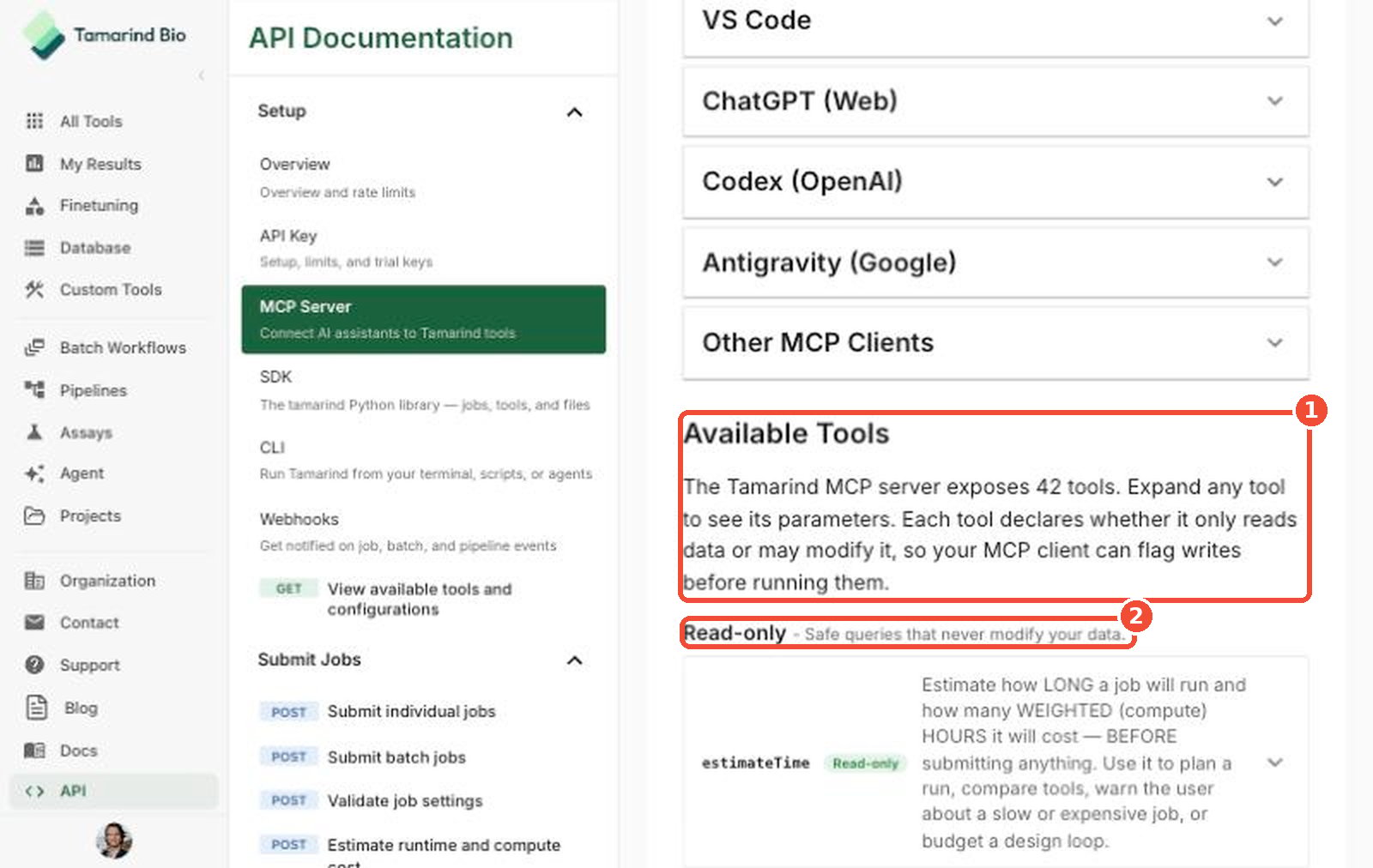Open the Blog document icon
Viewport: 1373px width, 868px height.
37,708
